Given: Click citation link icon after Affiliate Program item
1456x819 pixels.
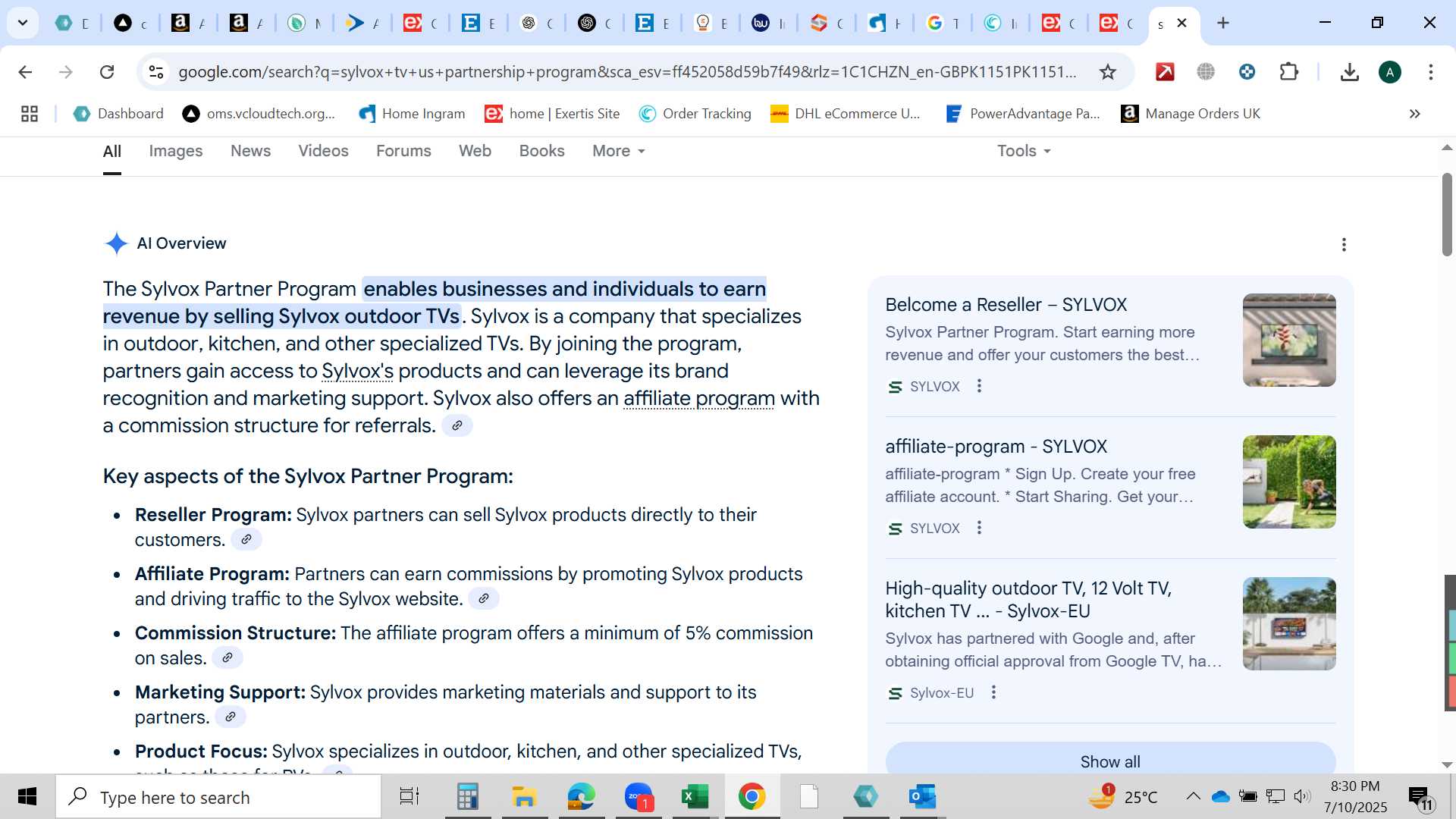Looking at the screenshot, I should [483, 599].
